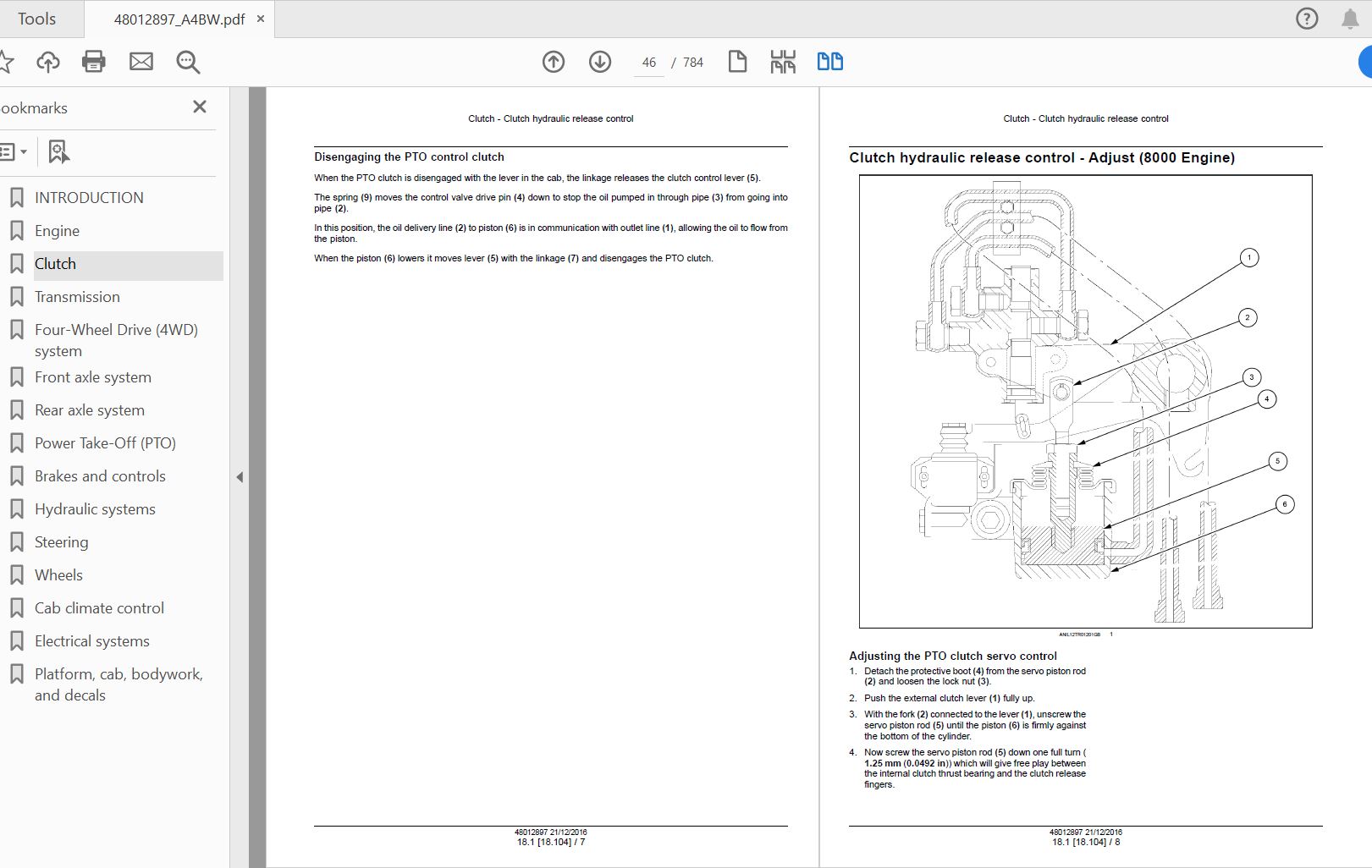Click the bookmark icon beside Steering
Viewport: 1372px width, 868px height.
[16, 542]
